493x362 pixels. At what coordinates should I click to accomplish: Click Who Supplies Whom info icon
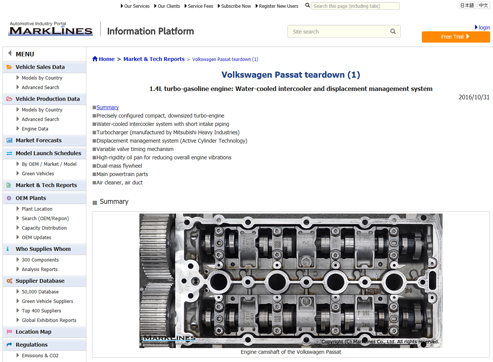[8, 249]
